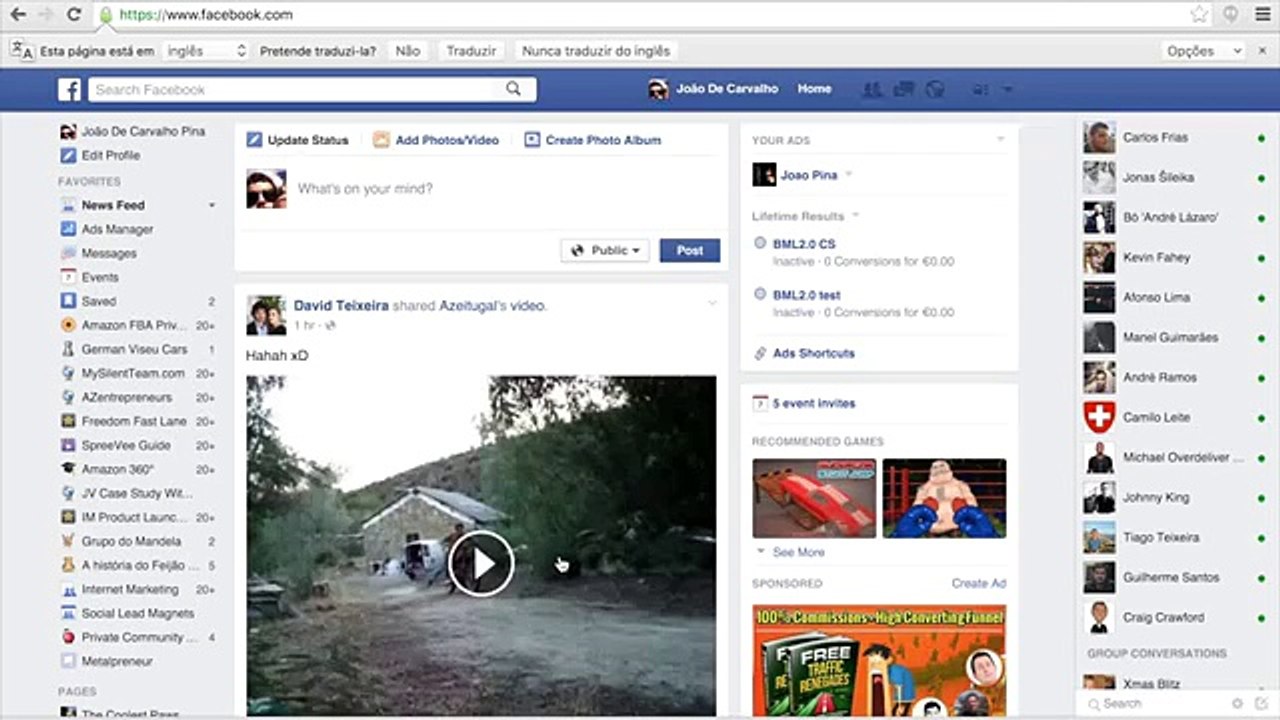This screenshot has height=720, width=1280.
Task: Open the Amazon 360° group
Action: (117, 469)
